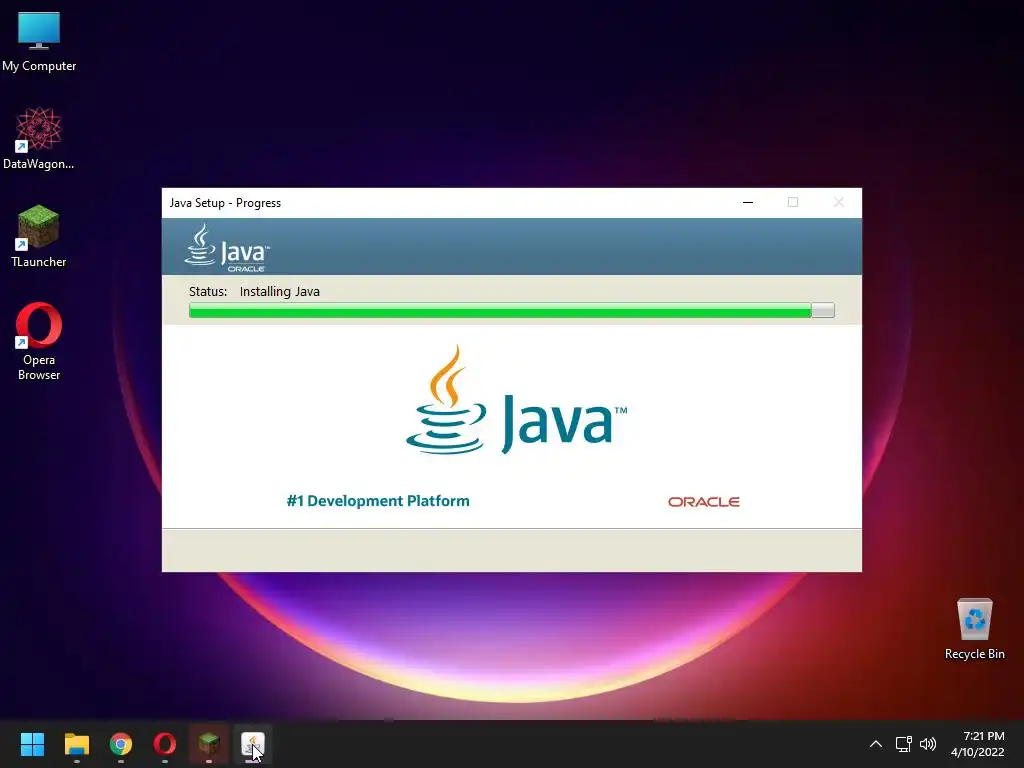1024x768 pixels.
Task: Show hidden system tray icons
Action: 876,744
